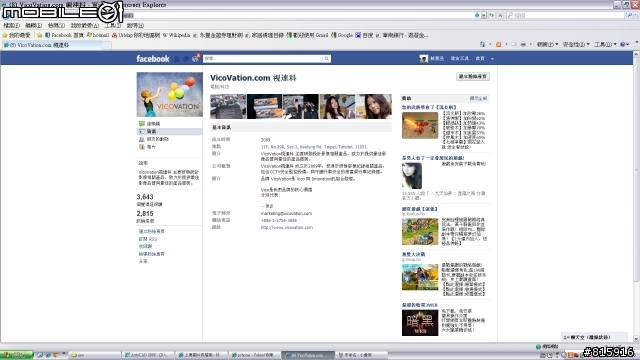Click the Facebook logo in the blue bar
Image resolution: width=640 pixels, height=360 pixels.
click(x=153, y=59)
